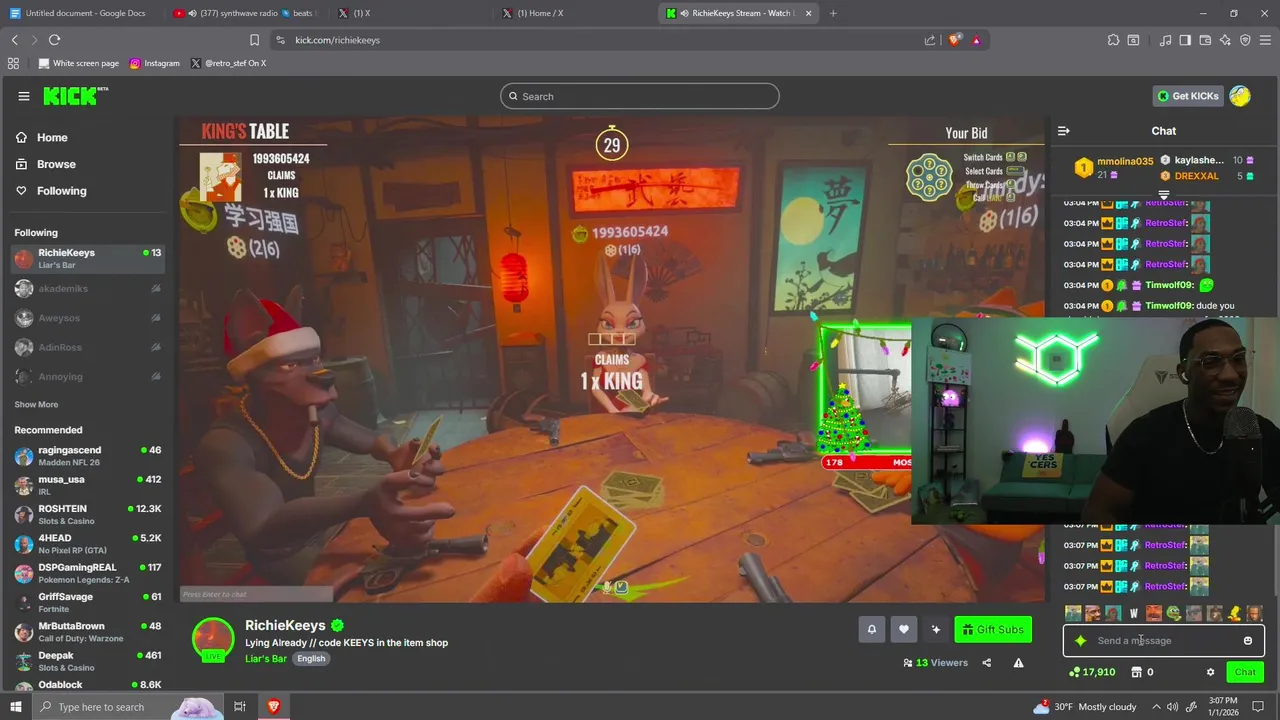1280x720 pixels.
Task: Toggle the browser sidebar panel
Action: pos(1185,40)
